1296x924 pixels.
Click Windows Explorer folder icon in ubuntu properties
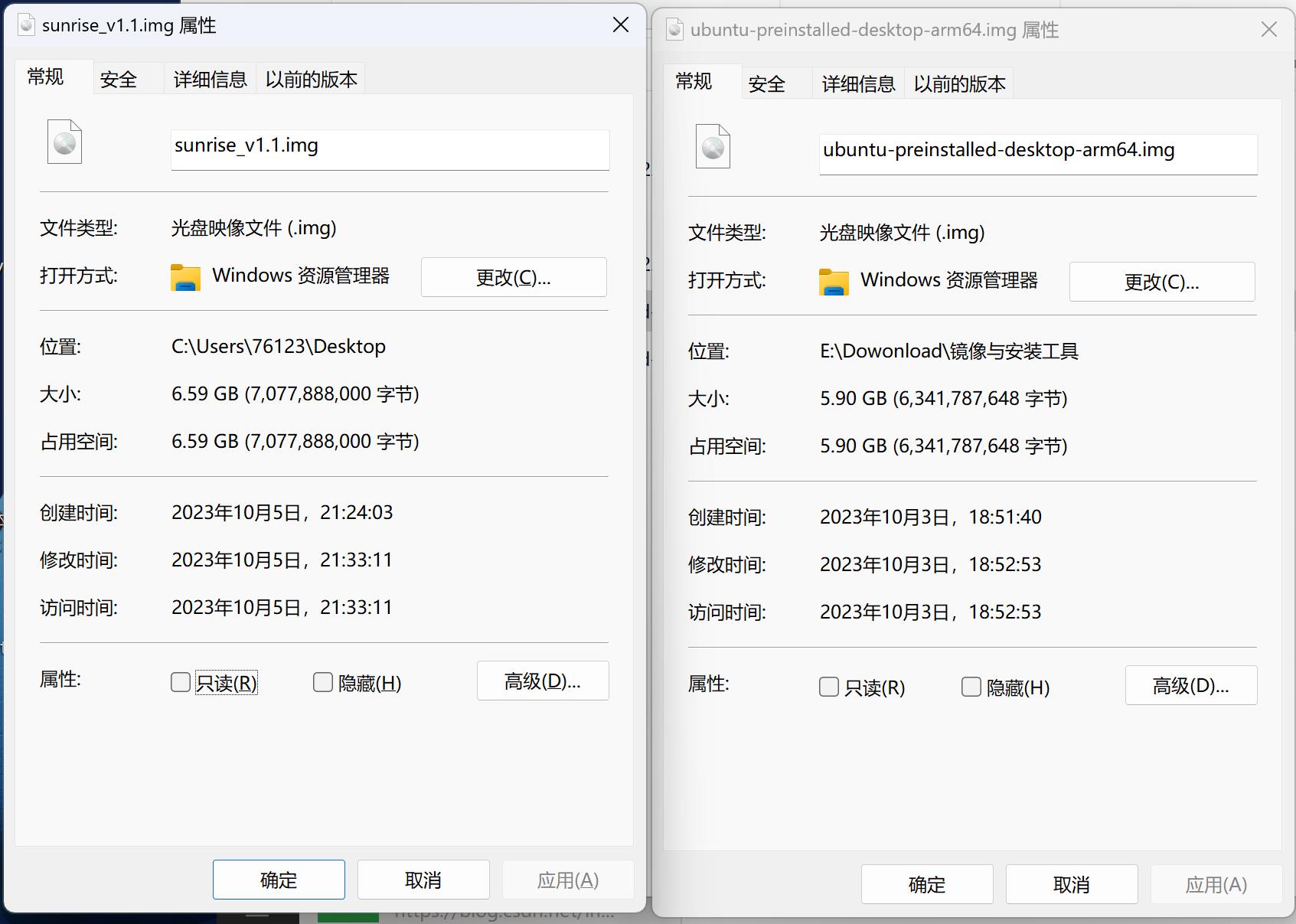click(834, 282)
